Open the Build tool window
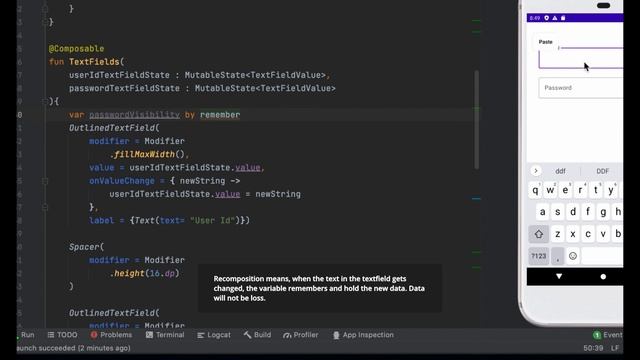640x360 pixels. click(x=257, y=335)
